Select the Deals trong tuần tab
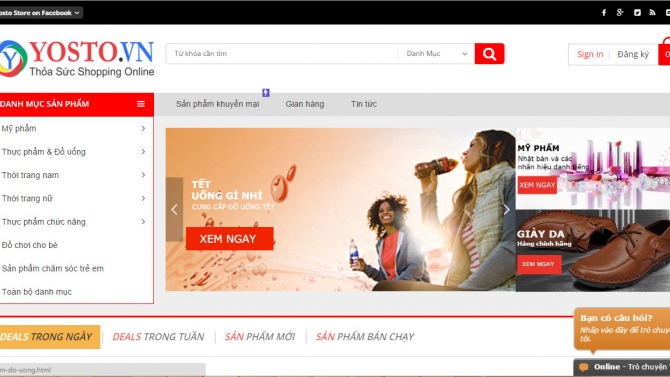Image resolution: width=670 pixels, height=377 pixels. click(158, 337)
